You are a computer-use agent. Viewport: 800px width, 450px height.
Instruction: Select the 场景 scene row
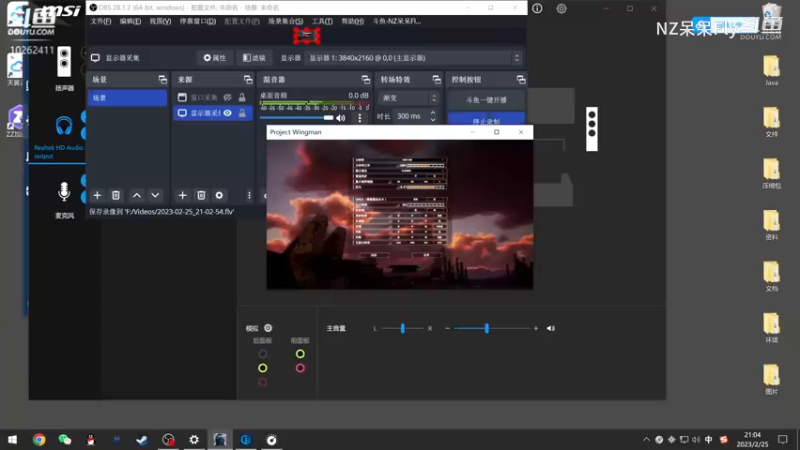[127, 97]
